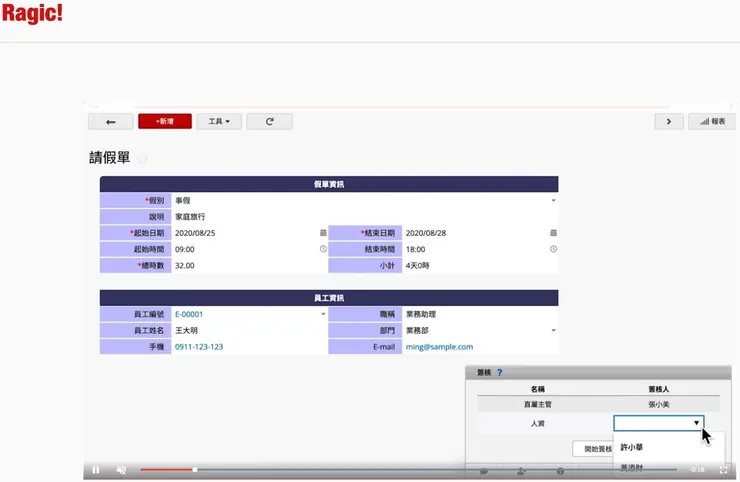Click the clock icon for 起始時間
The image size is (740, 482).
(323, 249)
